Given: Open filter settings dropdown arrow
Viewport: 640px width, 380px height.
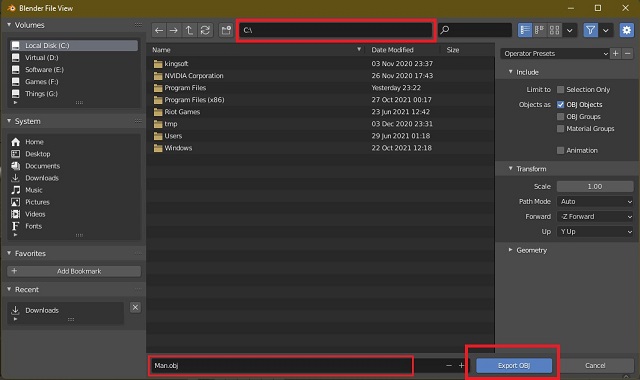Looking at the screenshot, I should tap(606, 30).
